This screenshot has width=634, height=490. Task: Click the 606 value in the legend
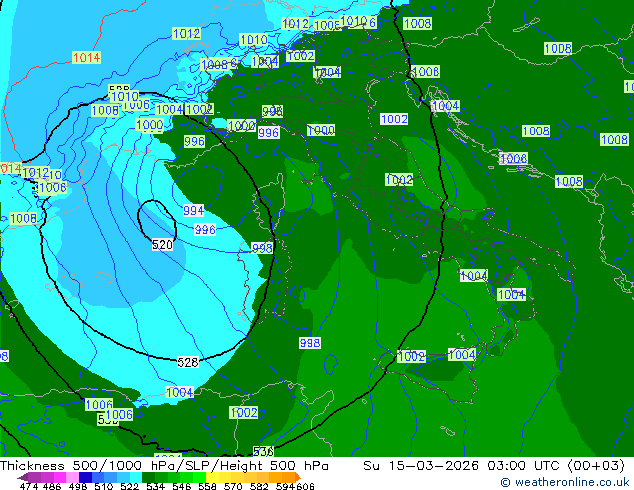click(305, 486)
